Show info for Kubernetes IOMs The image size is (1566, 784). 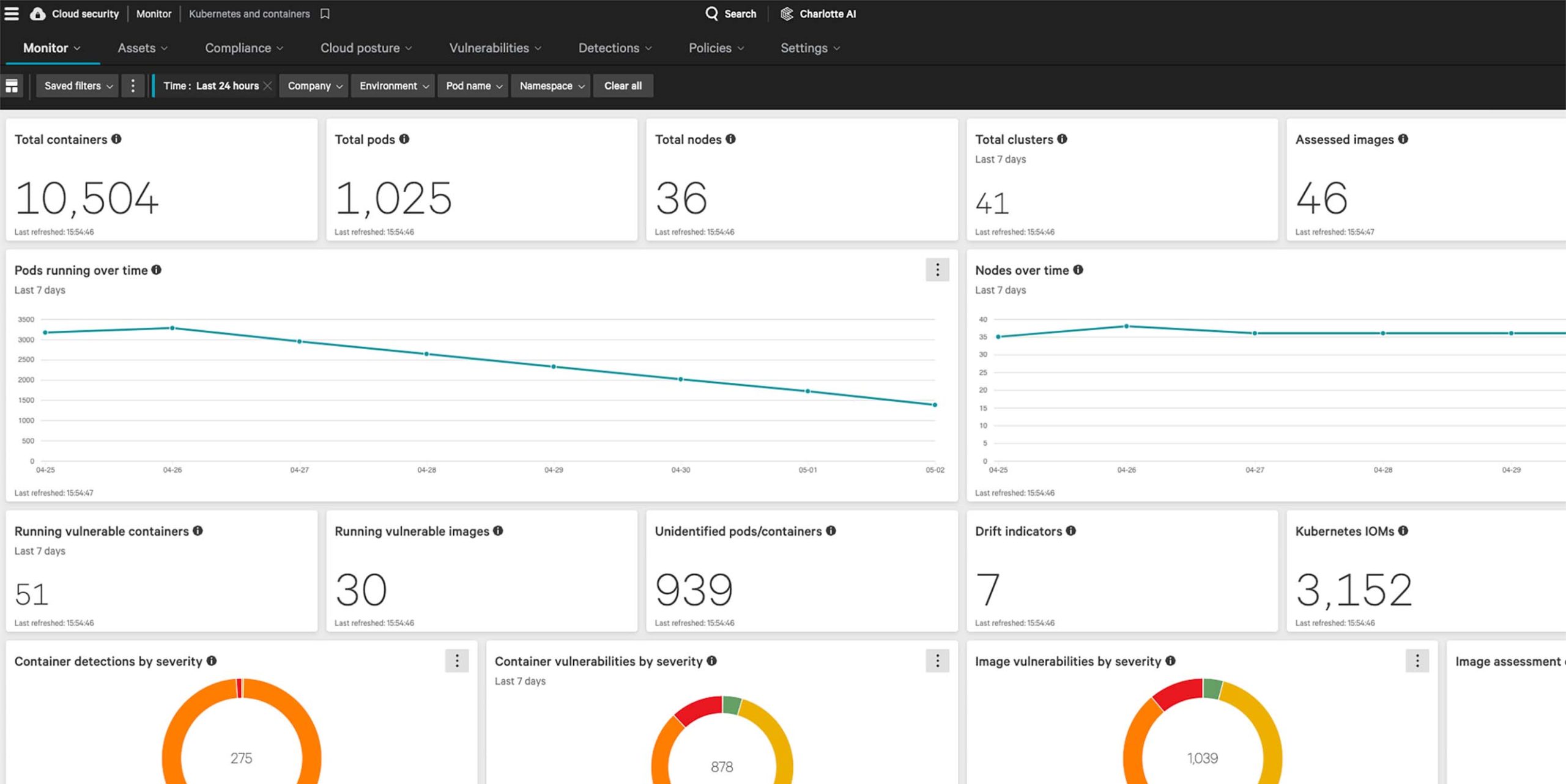[x=1403, y=530]
